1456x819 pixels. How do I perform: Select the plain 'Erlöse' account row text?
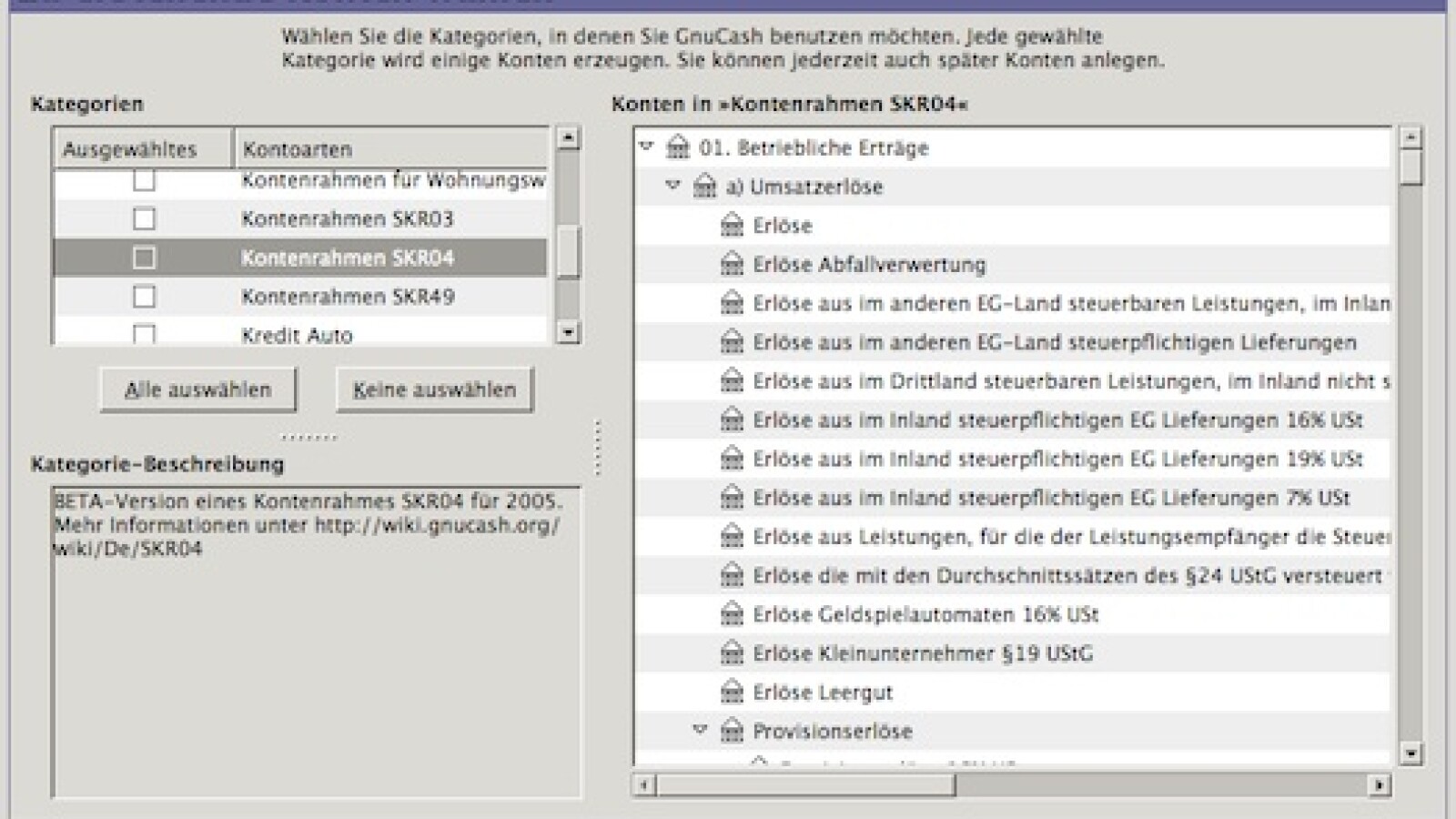783,226
